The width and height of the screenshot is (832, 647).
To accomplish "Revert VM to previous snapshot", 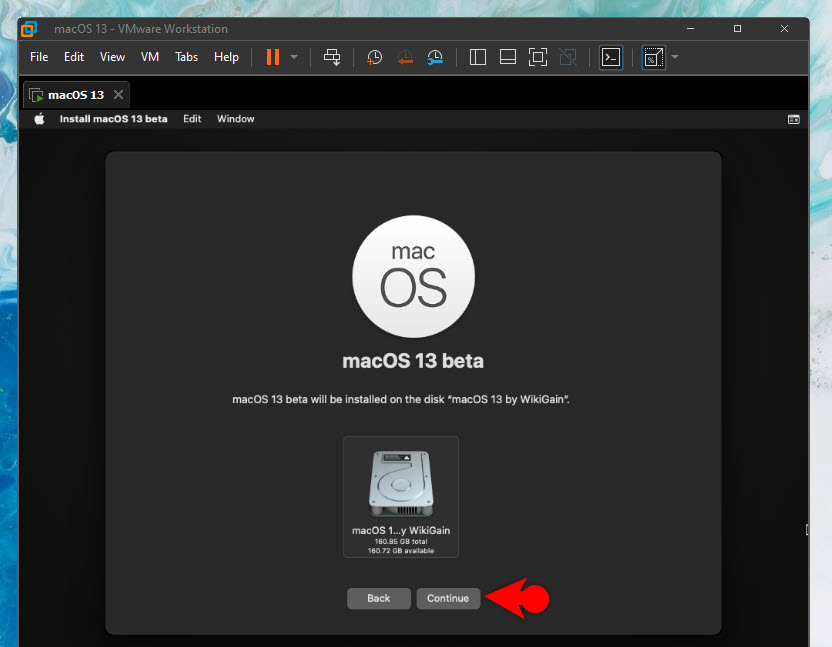I will [x=405, y=57].
